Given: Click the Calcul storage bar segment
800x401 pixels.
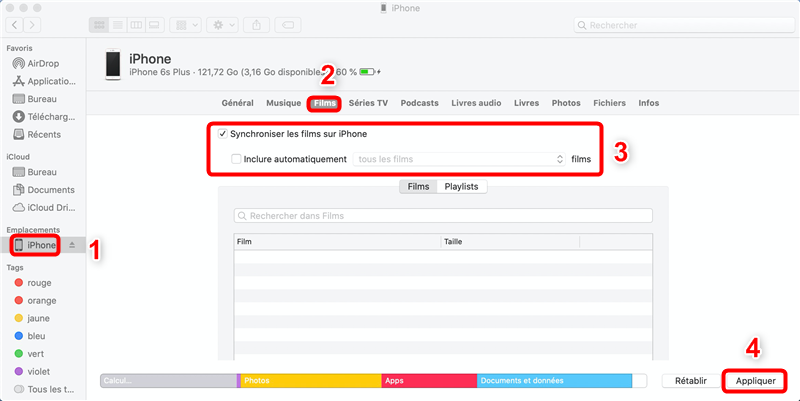Looking at the screenshot, I should coord(168,381).
